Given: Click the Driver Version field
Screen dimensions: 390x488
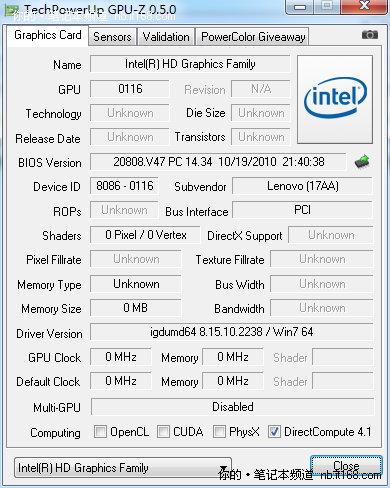Looking at the screenshot, I should pos(232,332).
